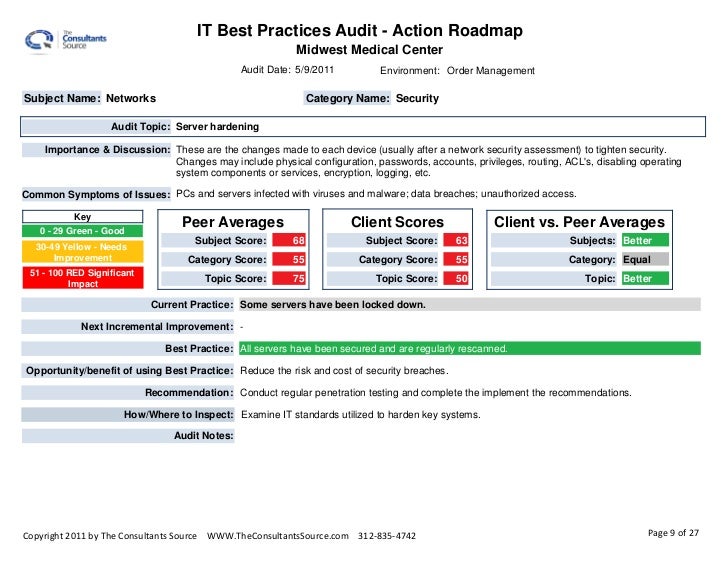Click the 'Key' legend header box

click(x=83, y=217)
